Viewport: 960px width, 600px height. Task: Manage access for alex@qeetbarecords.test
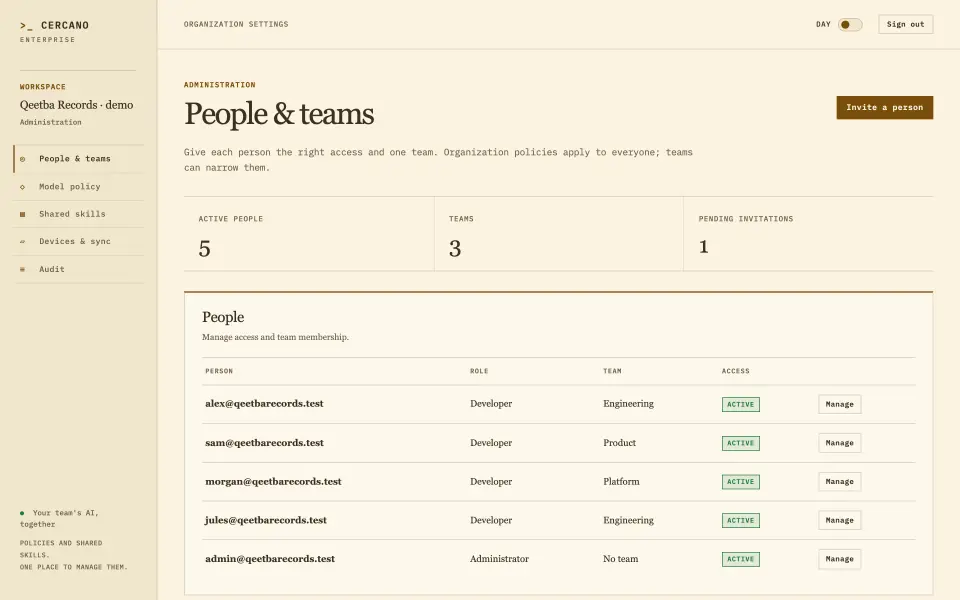[839, 404]
